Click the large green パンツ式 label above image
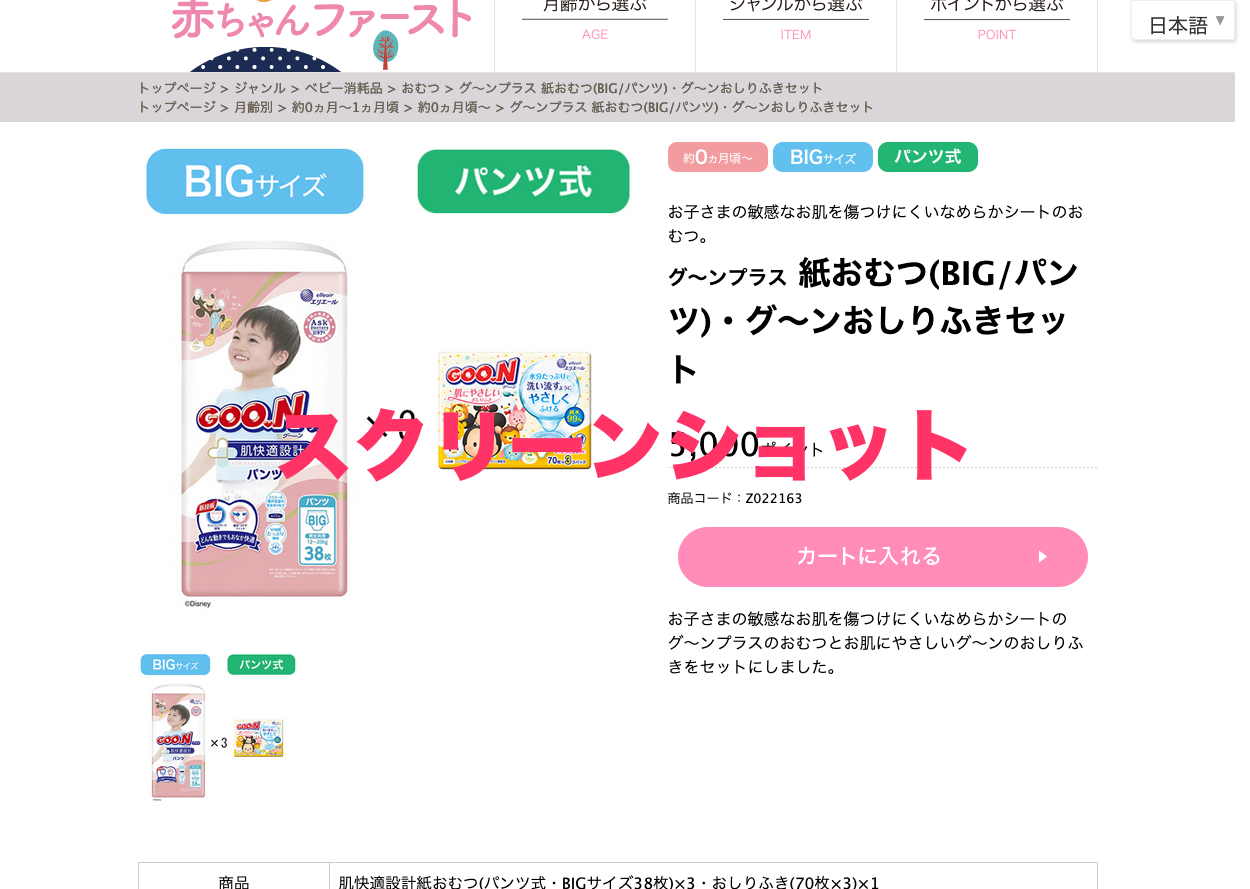 point(523,181)
